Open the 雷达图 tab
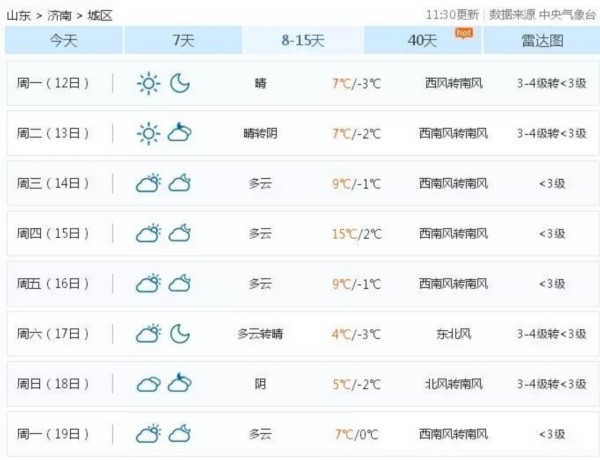This screenshot has width=600, height=460. coord(542,40)
